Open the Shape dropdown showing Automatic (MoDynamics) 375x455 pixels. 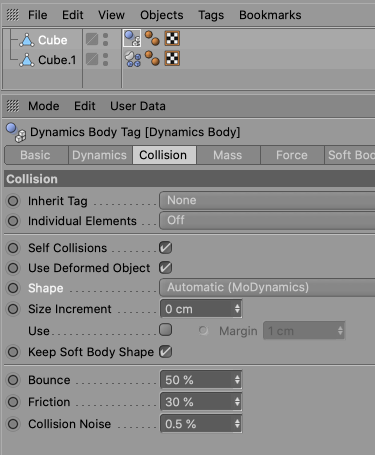pyautogui.click(x=267, y=287)
